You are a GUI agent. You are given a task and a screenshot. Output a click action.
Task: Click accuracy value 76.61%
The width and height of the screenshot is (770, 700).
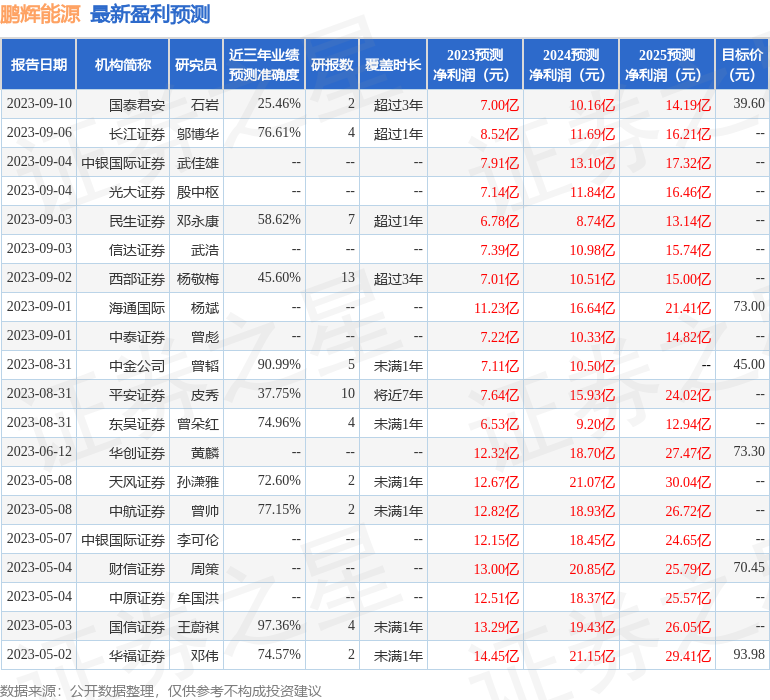click(x=279, y=132)
